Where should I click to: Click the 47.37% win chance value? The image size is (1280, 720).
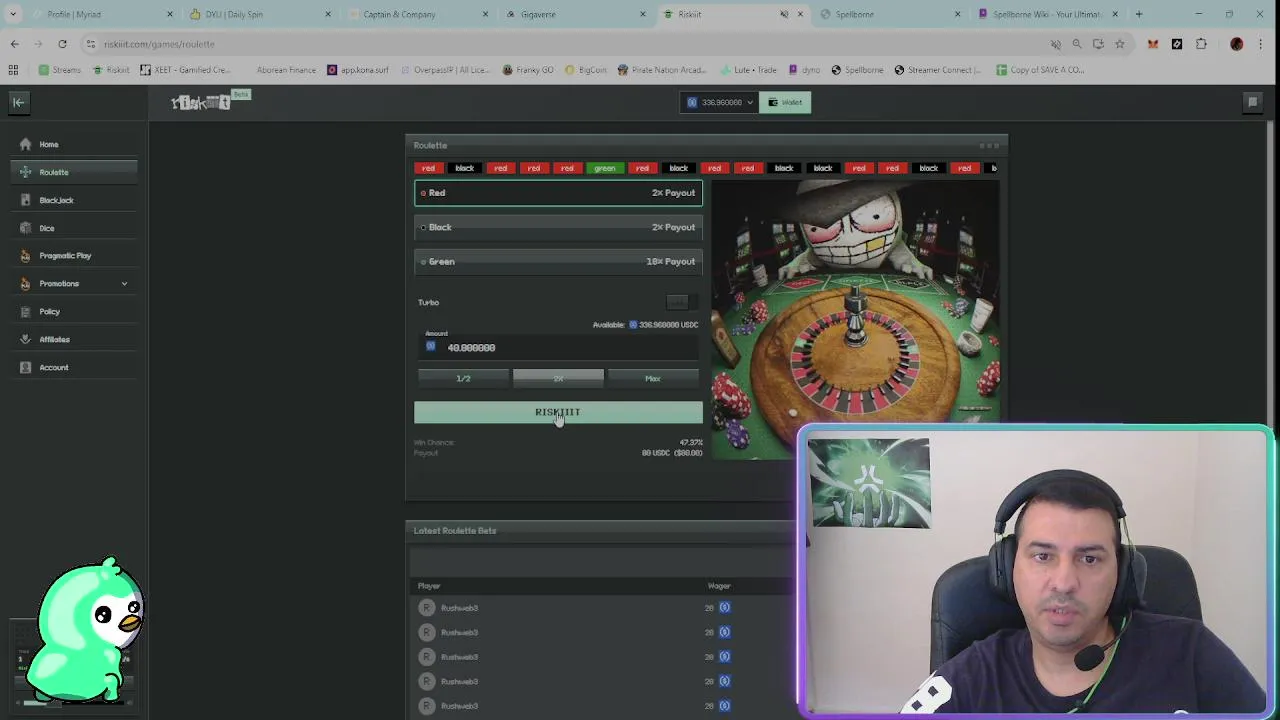(x=691, y=442)
